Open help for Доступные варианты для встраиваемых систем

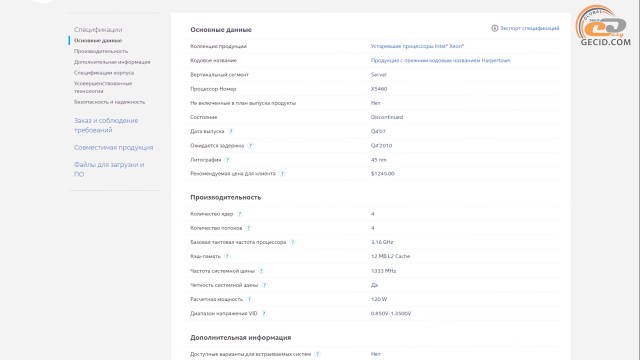pos(318,354)
